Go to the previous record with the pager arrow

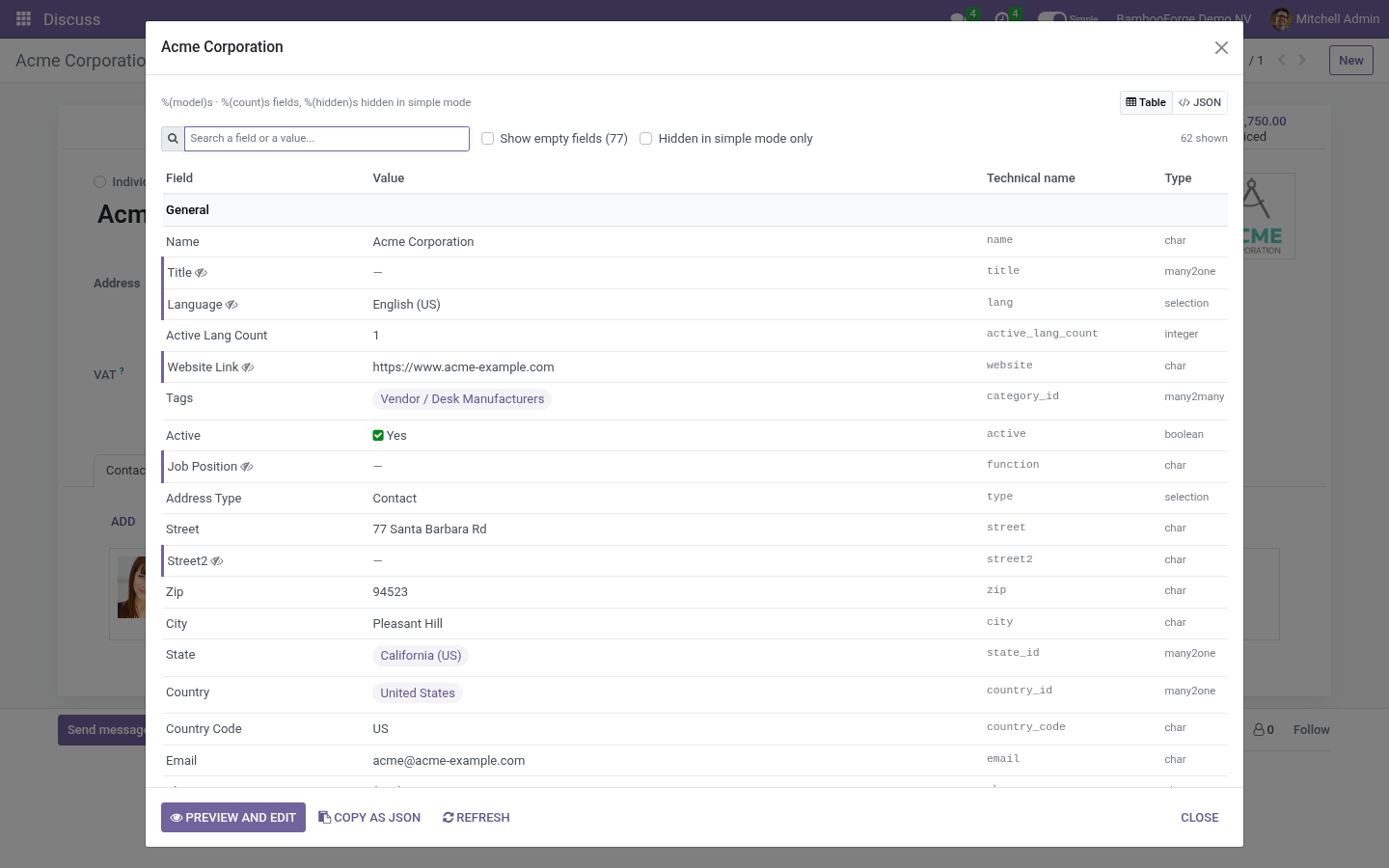point(1282,60)
